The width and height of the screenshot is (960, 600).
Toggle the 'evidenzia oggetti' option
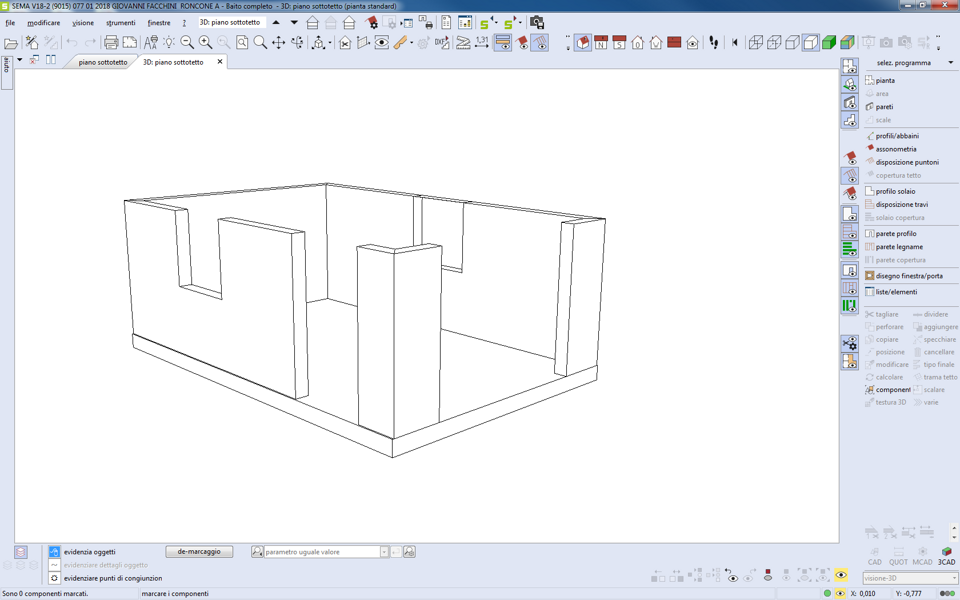54,552
